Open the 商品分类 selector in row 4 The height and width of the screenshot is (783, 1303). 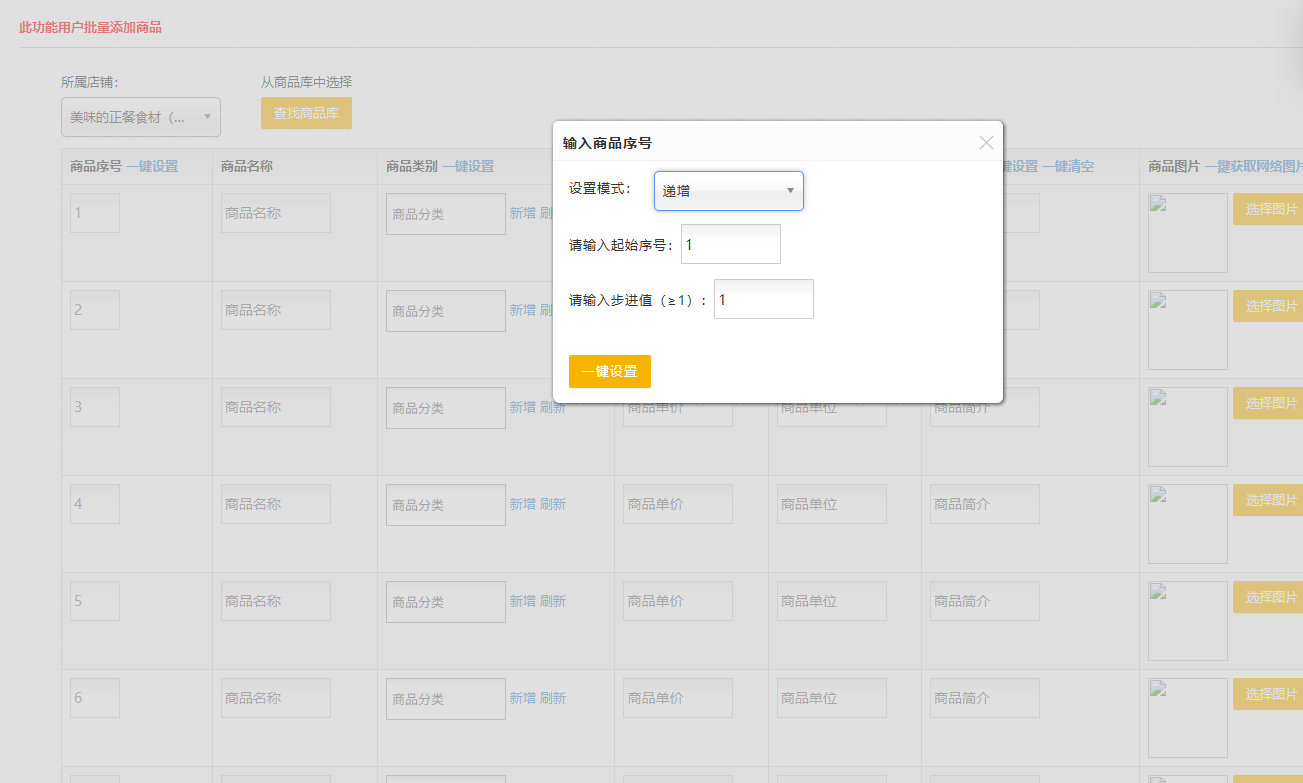[x=446, y=505]
